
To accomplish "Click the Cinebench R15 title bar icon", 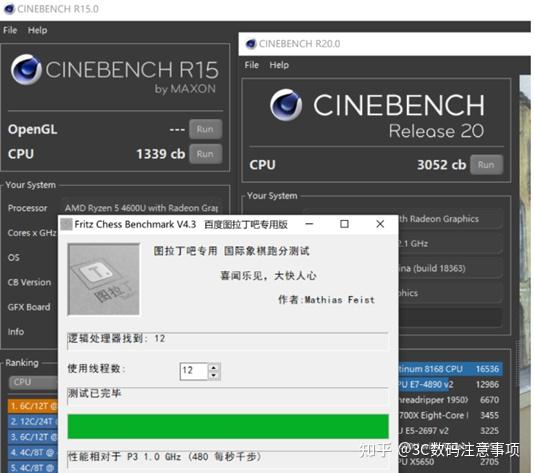I will [9, 9].
